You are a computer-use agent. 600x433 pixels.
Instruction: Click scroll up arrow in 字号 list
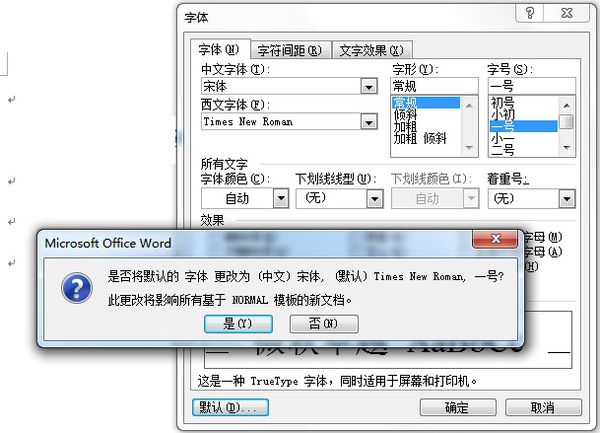pyautogui.click(x=567, y=105)
